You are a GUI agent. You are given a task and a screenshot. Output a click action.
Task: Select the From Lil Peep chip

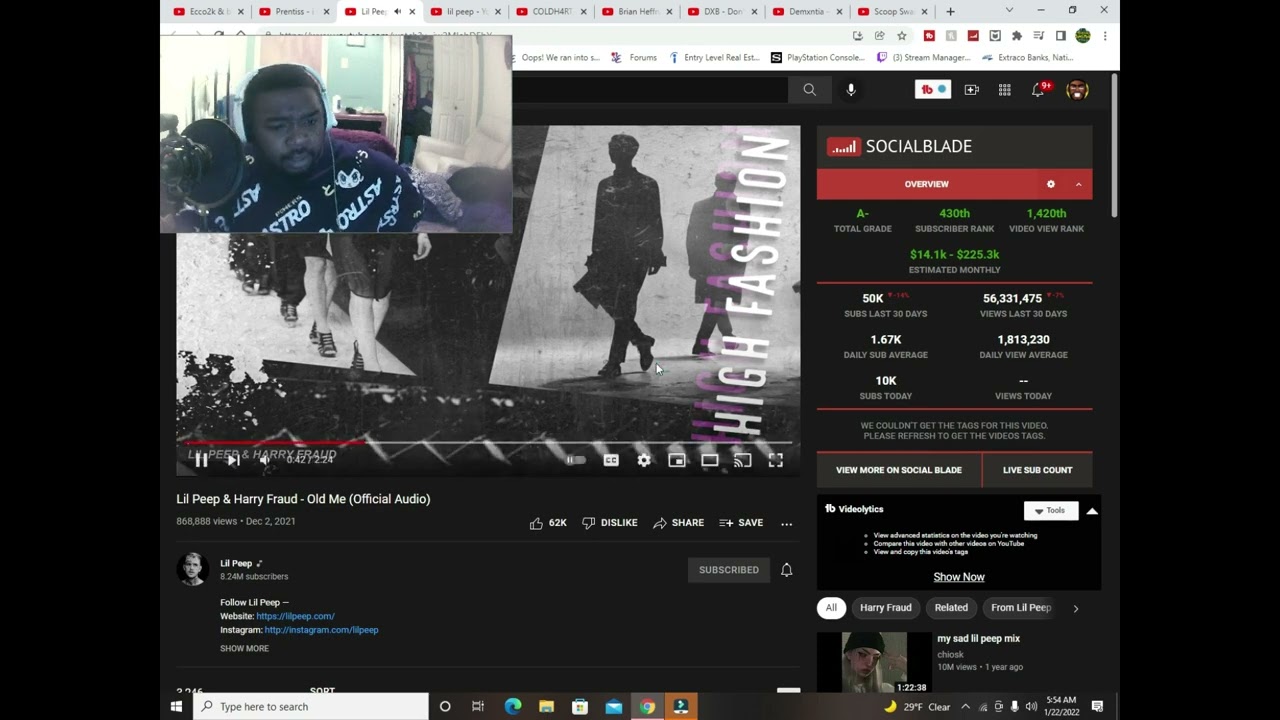pyautogui.click(x=1021, y=608)
